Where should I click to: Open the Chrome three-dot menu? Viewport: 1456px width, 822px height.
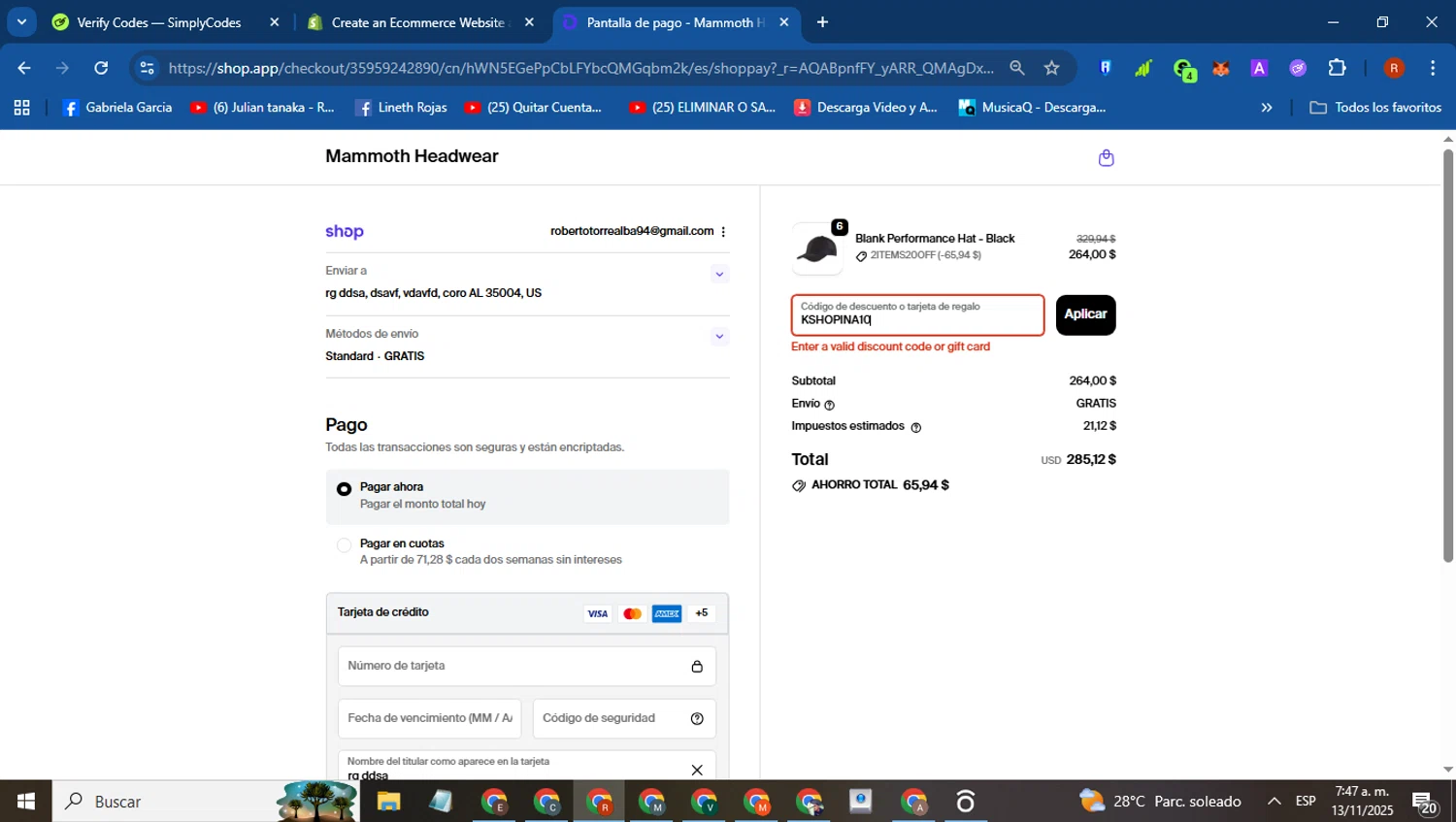click(1433, 68)
